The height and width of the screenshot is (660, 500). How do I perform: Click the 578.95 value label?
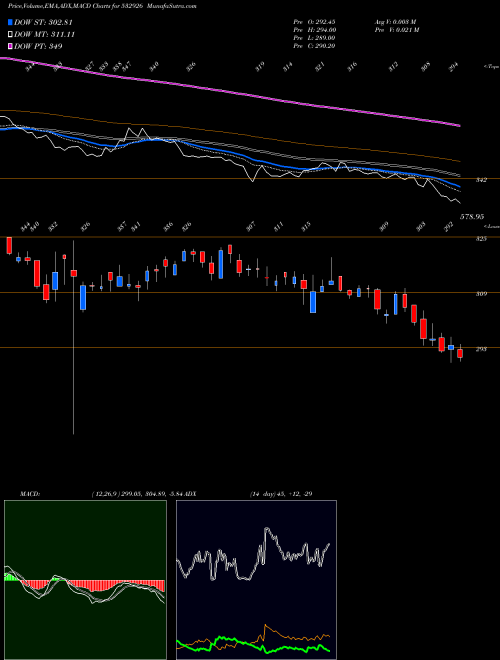472,216
